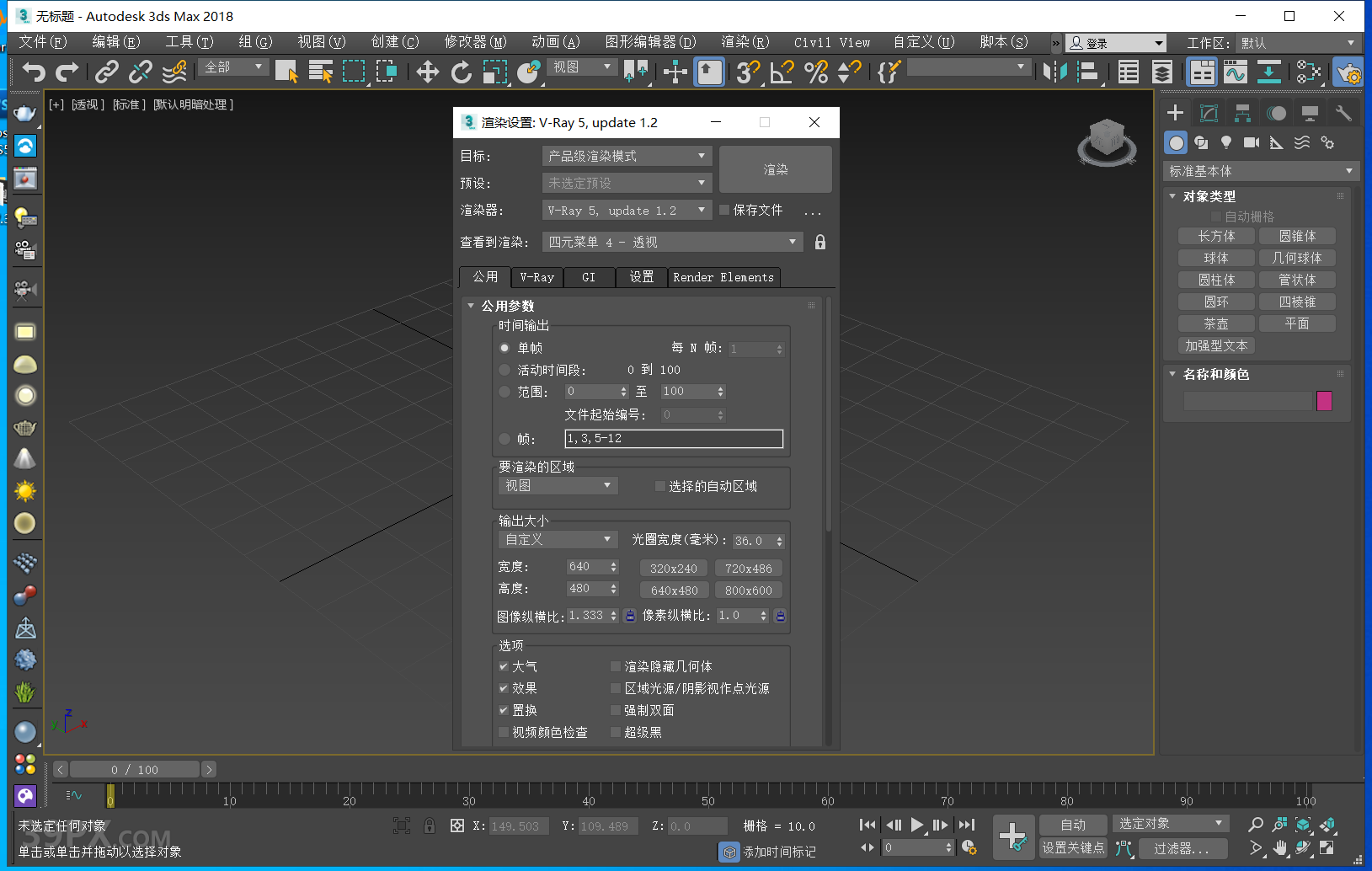Screen dimensions: 1372x871
Task: Create a 茶壶 teapot primitive
Action: [1216, 323]
